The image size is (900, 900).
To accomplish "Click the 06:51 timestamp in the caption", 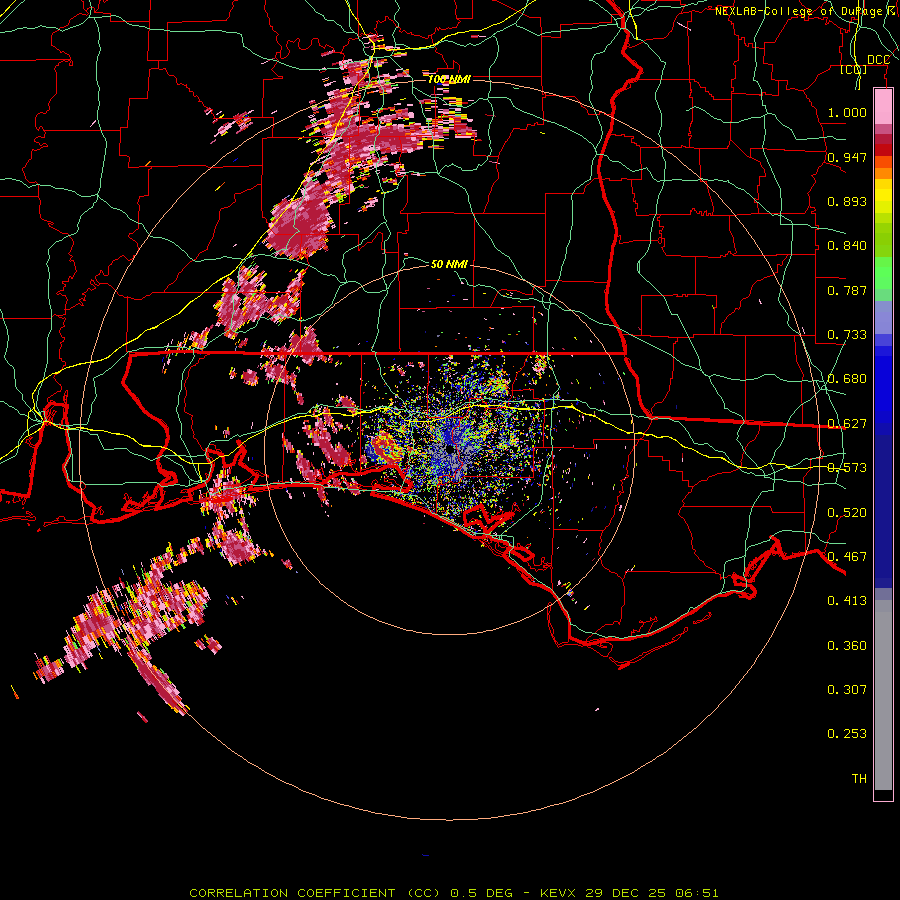I will pos(697,893).
